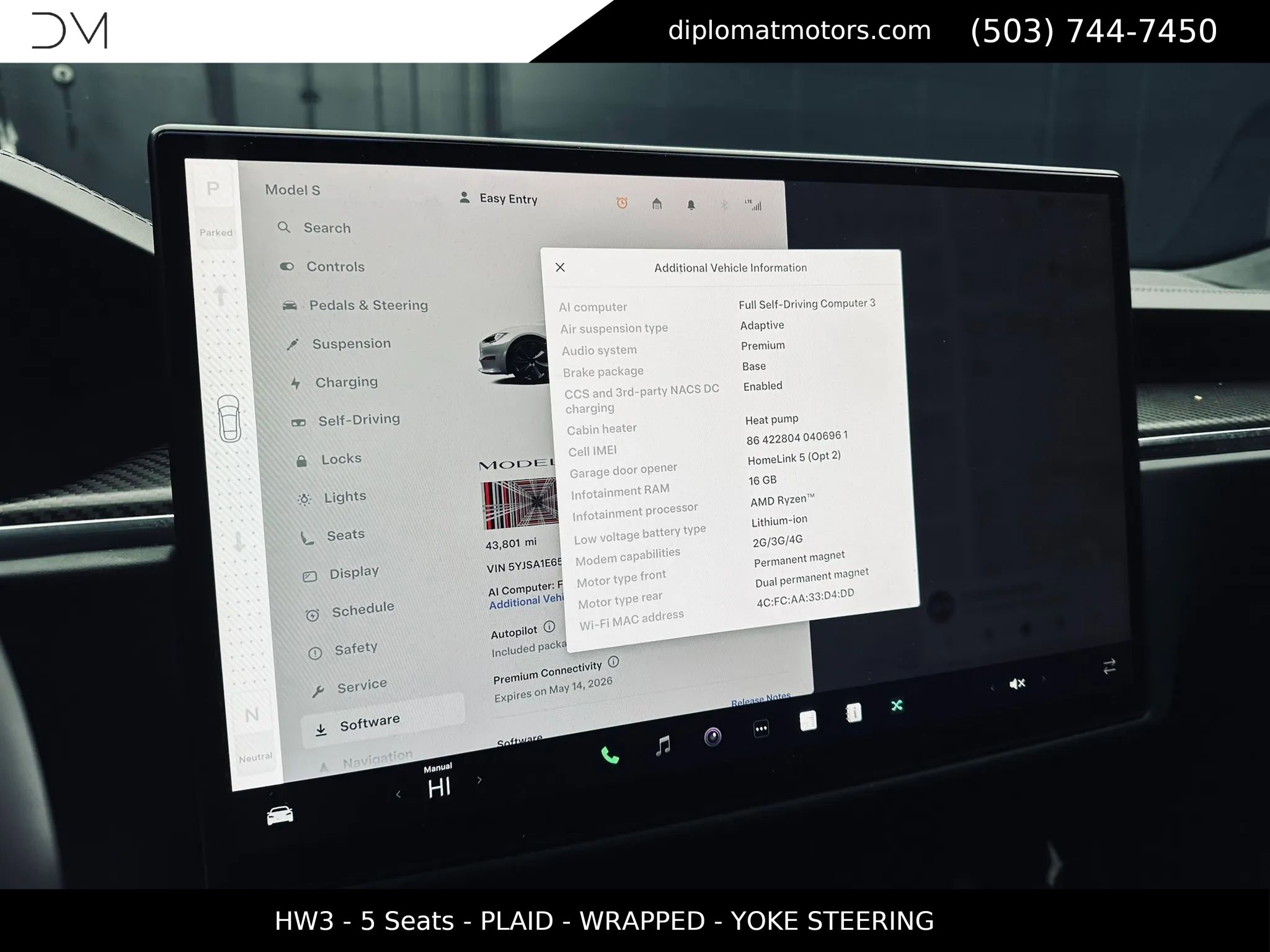Tap the Wi-Fi MAC address value
1270x952 pixels.
point(805,597)
